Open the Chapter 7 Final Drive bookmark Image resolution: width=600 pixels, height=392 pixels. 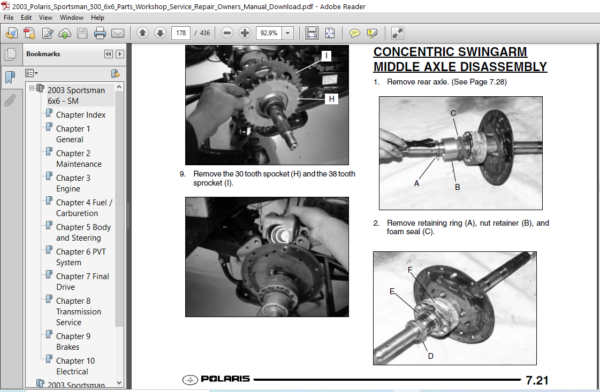pos(82,281)
